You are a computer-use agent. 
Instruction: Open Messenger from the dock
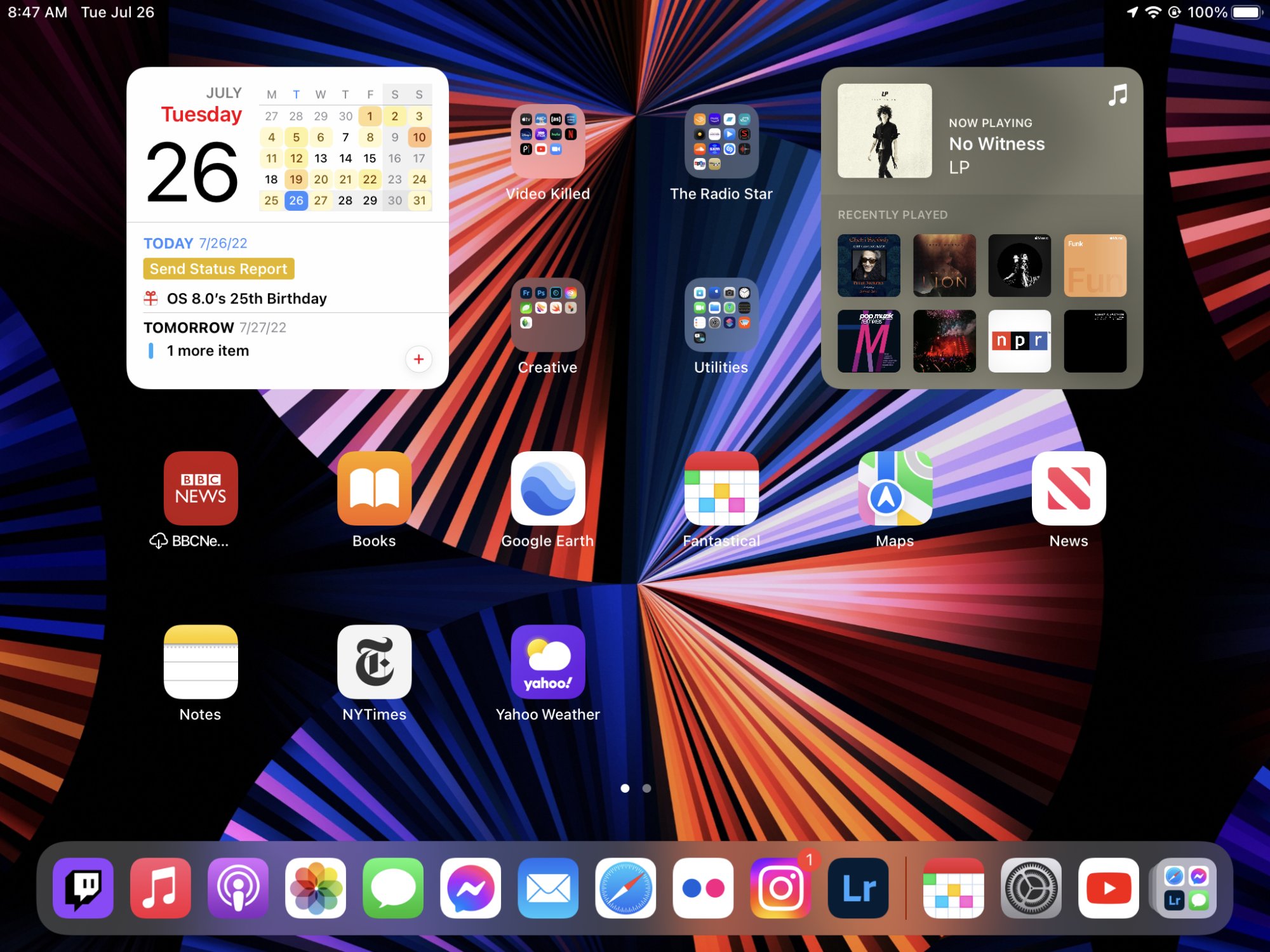pyautogui.click(x=471, y=888)
